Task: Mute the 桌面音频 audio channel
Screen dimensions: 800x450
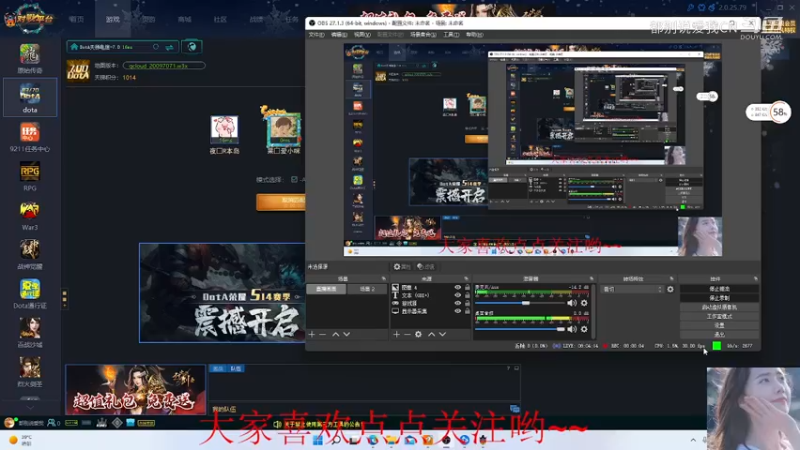Action: click(572, 329)
